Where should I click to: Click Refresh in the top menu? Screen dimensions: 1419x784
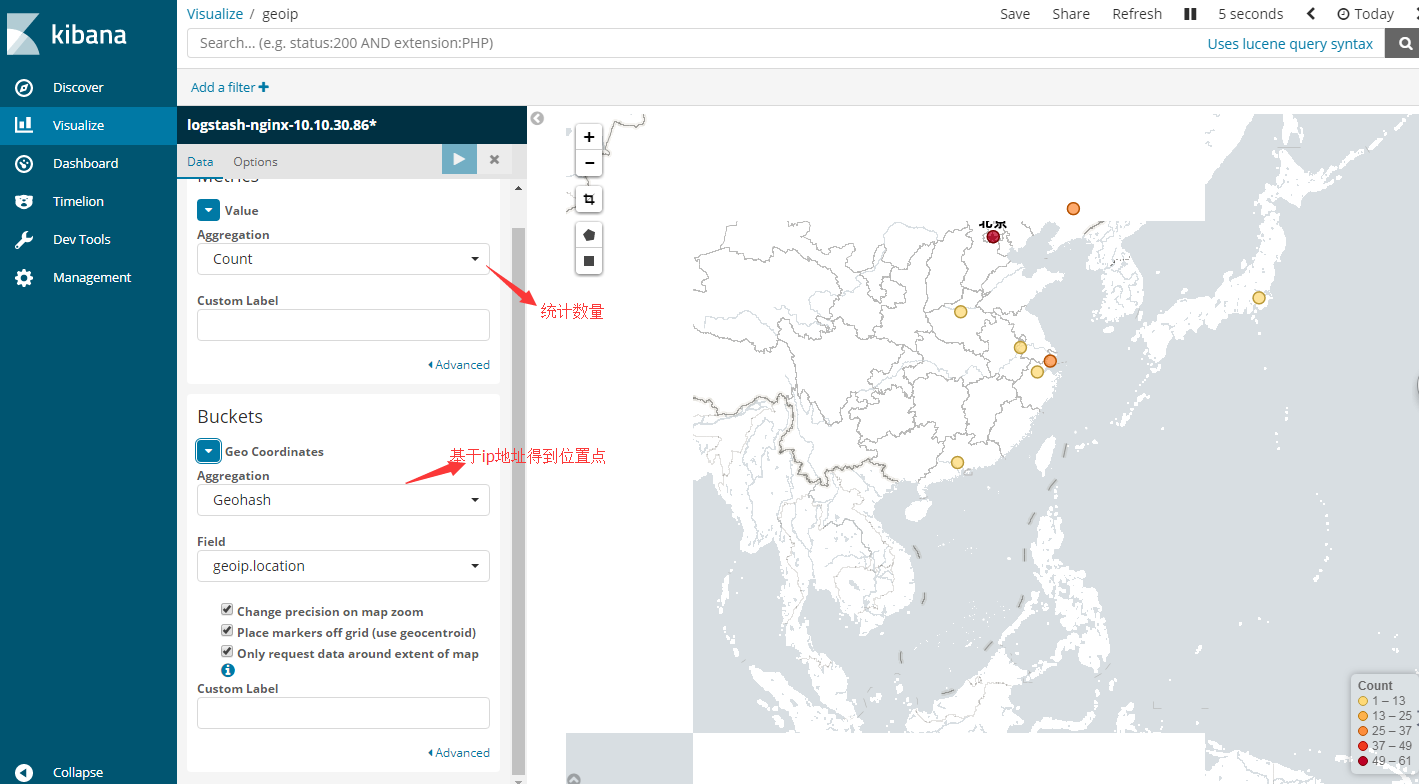(1137, 14)
